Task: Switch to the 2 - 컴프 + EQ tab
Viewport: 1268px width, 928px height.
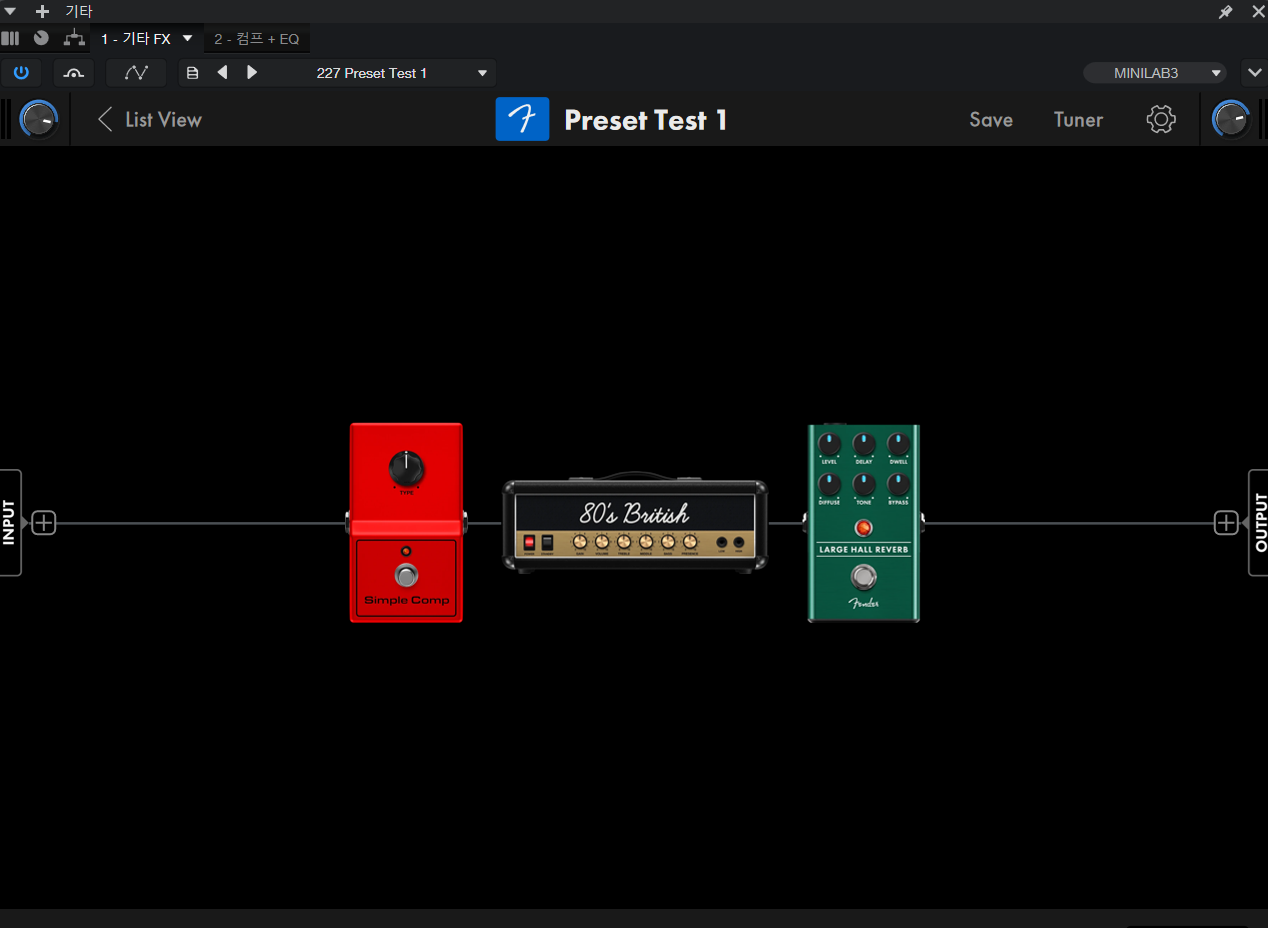Action: click(x=257, y=39)
